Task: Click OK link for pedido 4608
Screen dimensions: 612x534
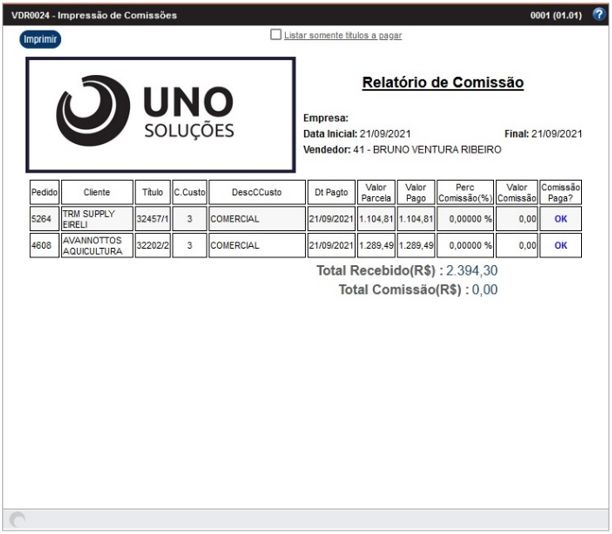Action: 560,245
